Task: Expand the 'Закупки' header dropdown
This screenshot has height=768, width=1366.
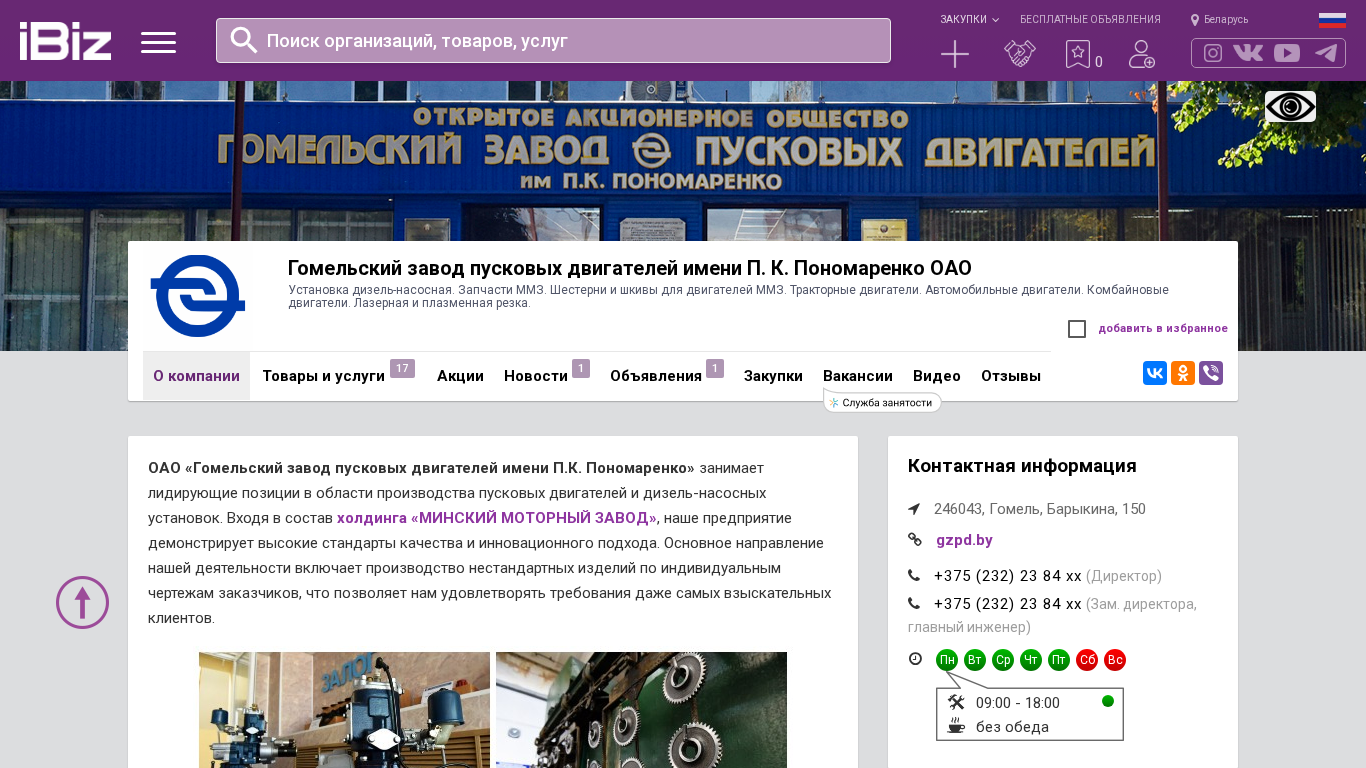Action: tap(969, 19)
